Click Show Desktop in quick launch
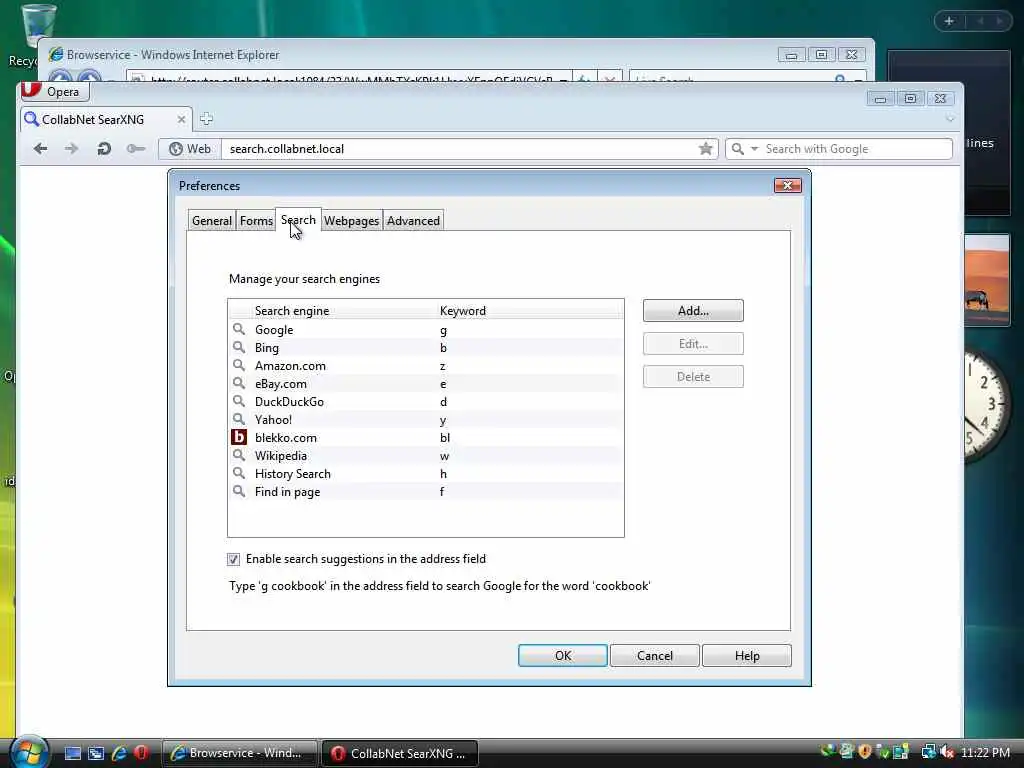1024x768 pixels. pyautogui.click(x=72, y=753)
